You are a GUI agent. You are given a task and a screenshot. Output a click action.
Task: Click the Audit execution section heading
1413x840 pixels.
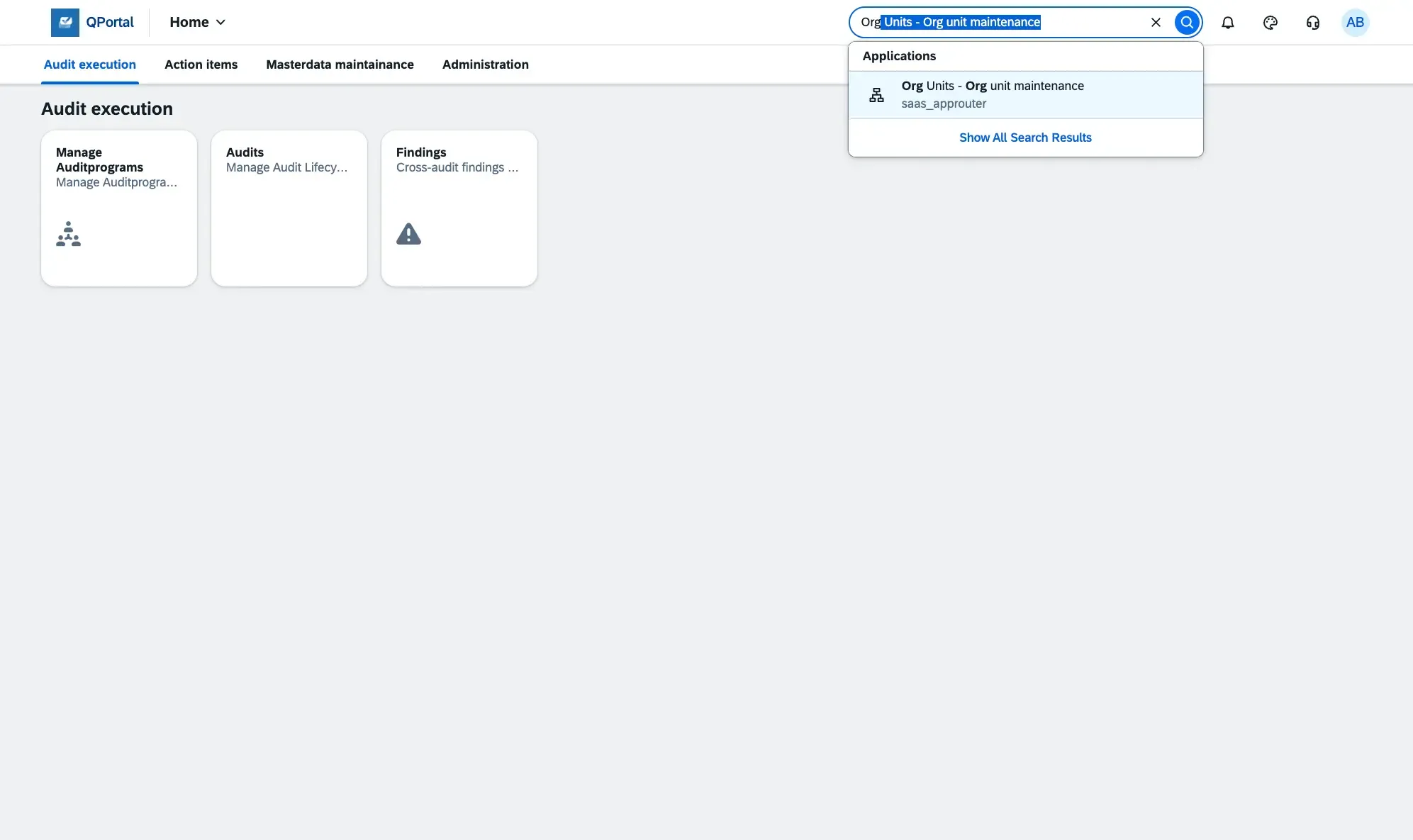tap(107, 108)
